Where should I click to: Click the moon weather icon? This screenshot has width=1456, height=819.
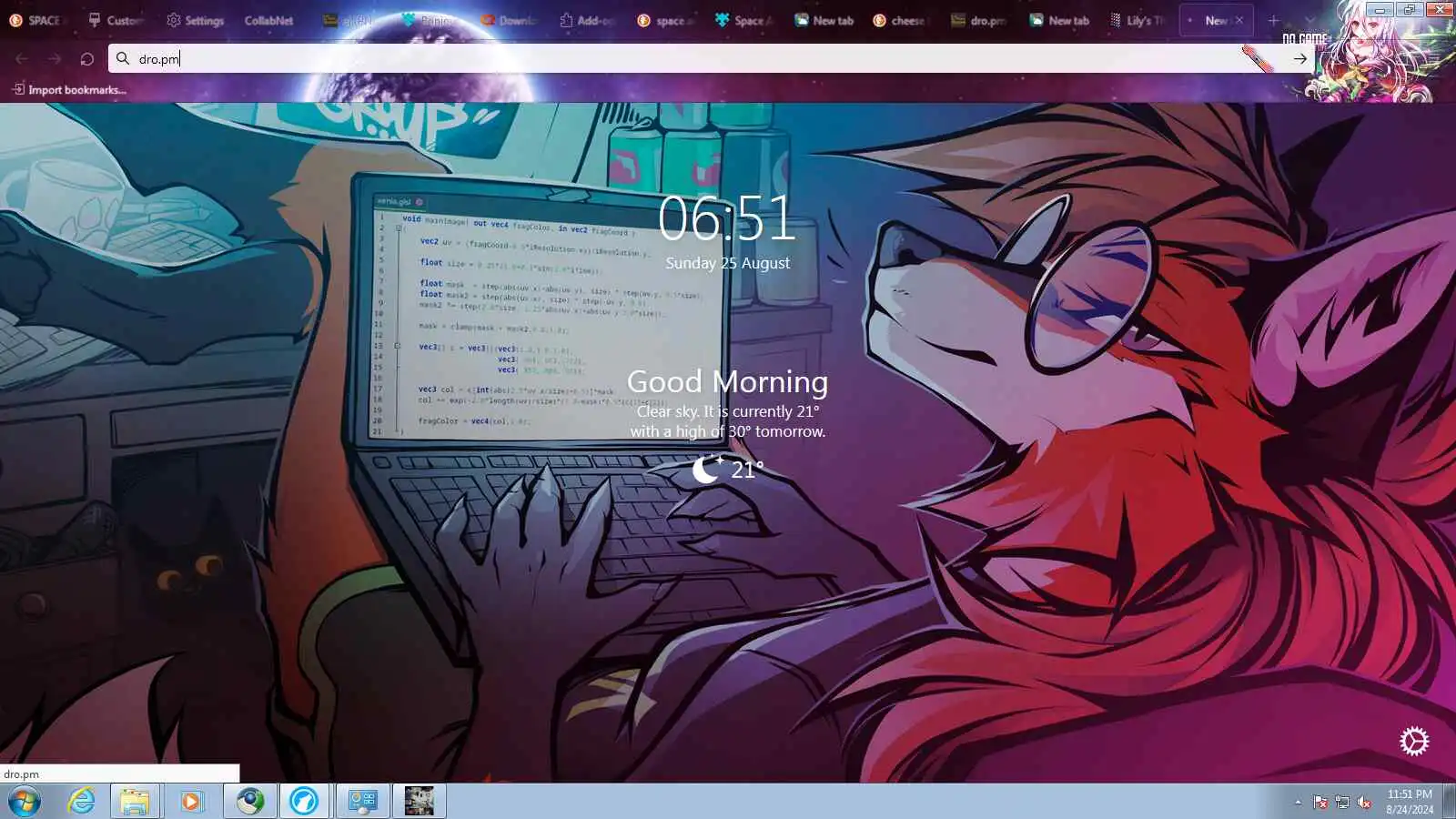[706, 469]
